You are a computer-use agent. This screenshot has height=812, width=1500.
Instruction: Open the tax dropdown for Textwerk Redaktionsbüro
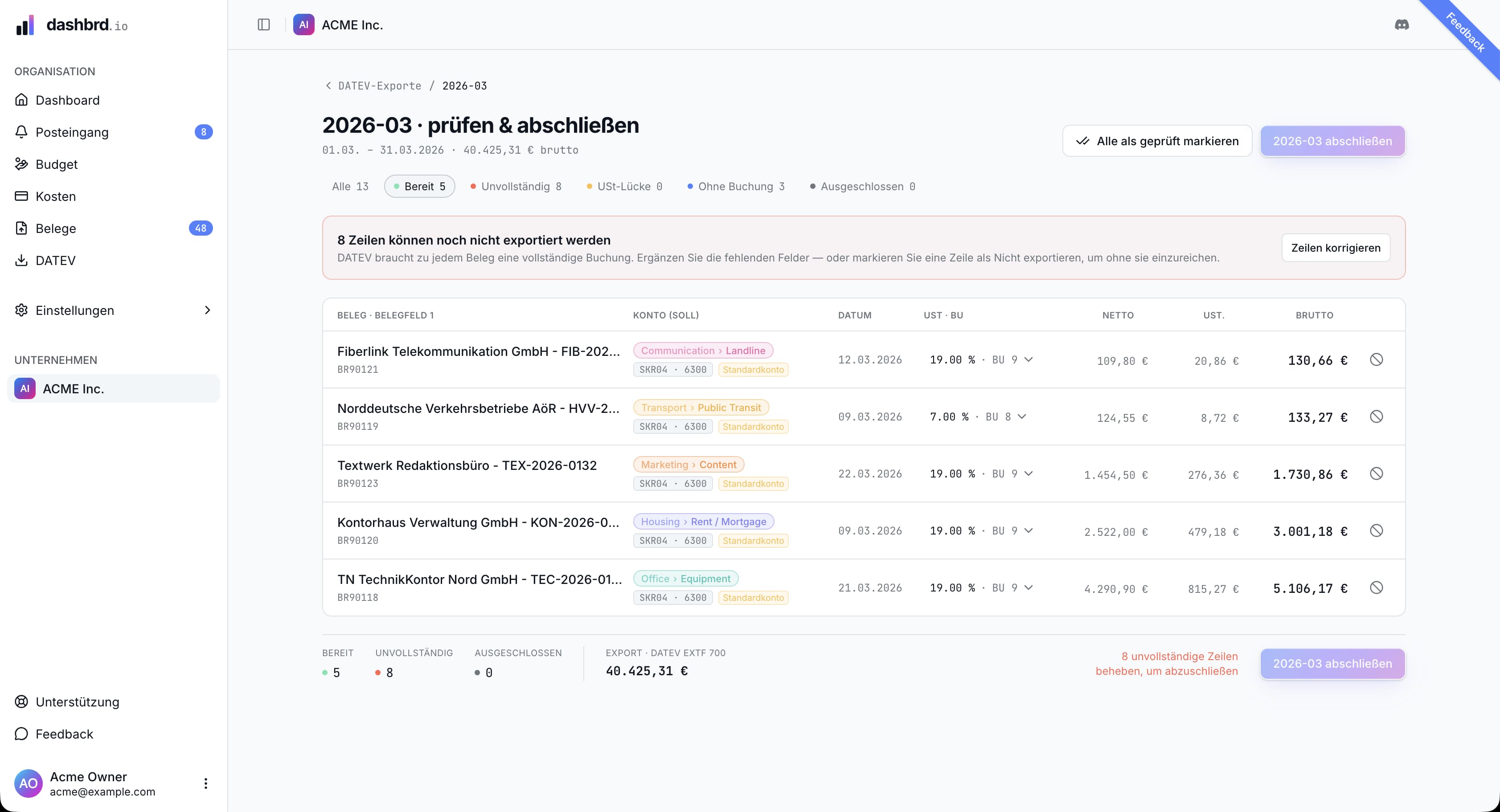(x=982, y=474)
